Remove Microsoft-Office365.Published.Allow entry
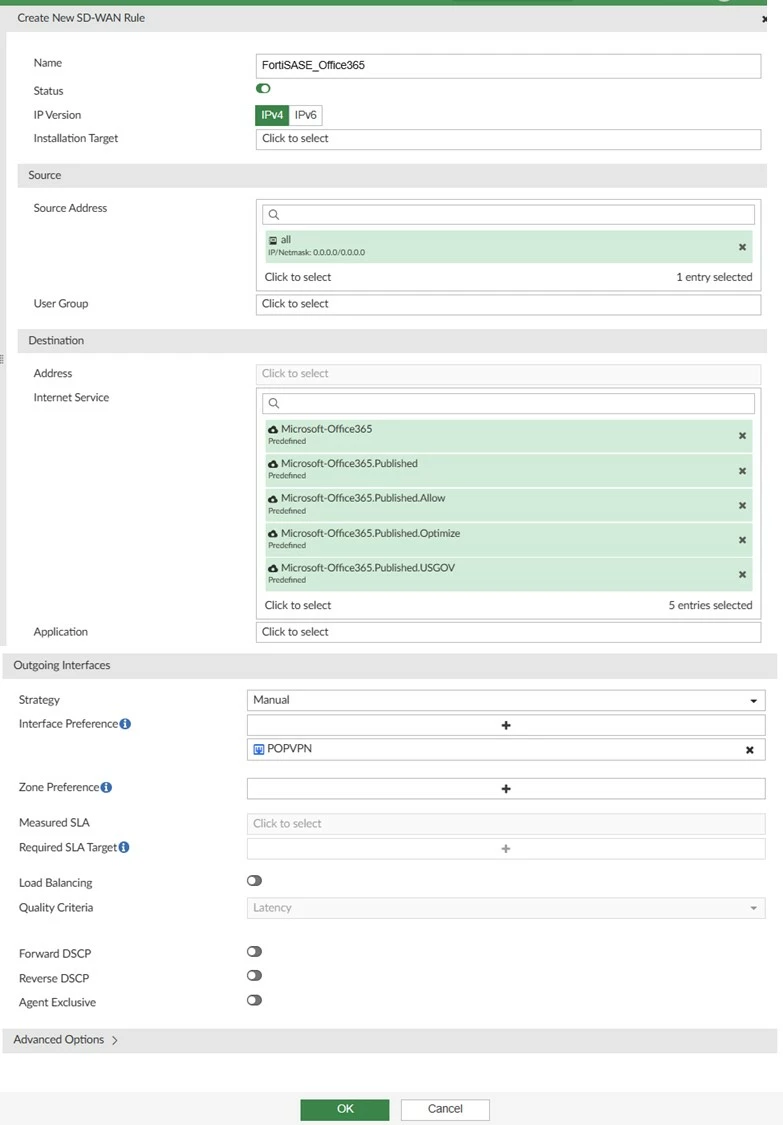Viewport: 783px width, 1125px height. tap(742, 506)
